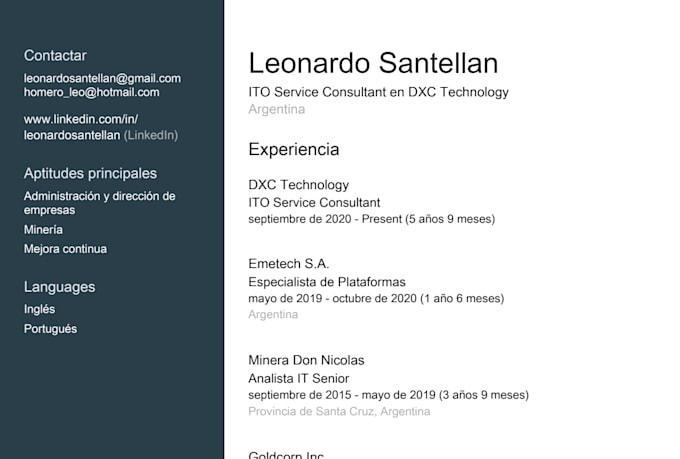The height and width of the screenshot is (459, 680).
Task: Click the Emetech S.A. company name
Action: pos(289,264)
